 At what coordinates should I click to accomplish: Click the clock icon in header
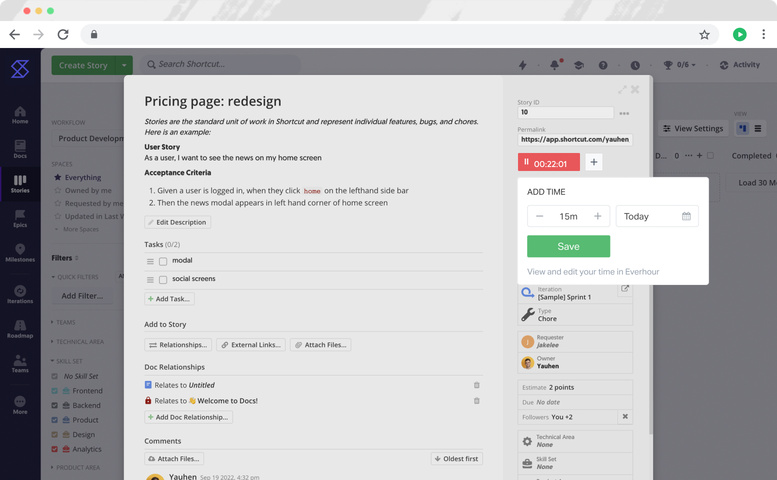pyautogui.click(x=635, y=65)
